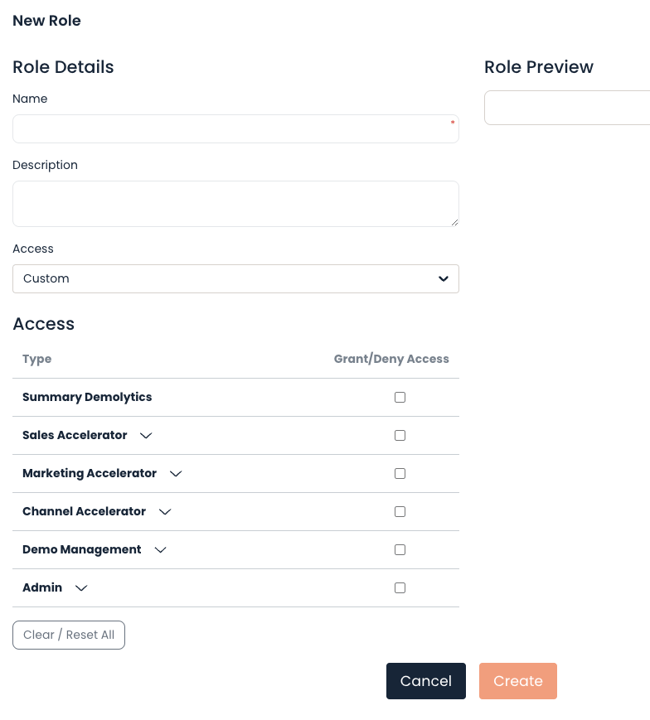Grant access for Demo Management checkbox
Screen dimensions: 650x720
[400, 550]
